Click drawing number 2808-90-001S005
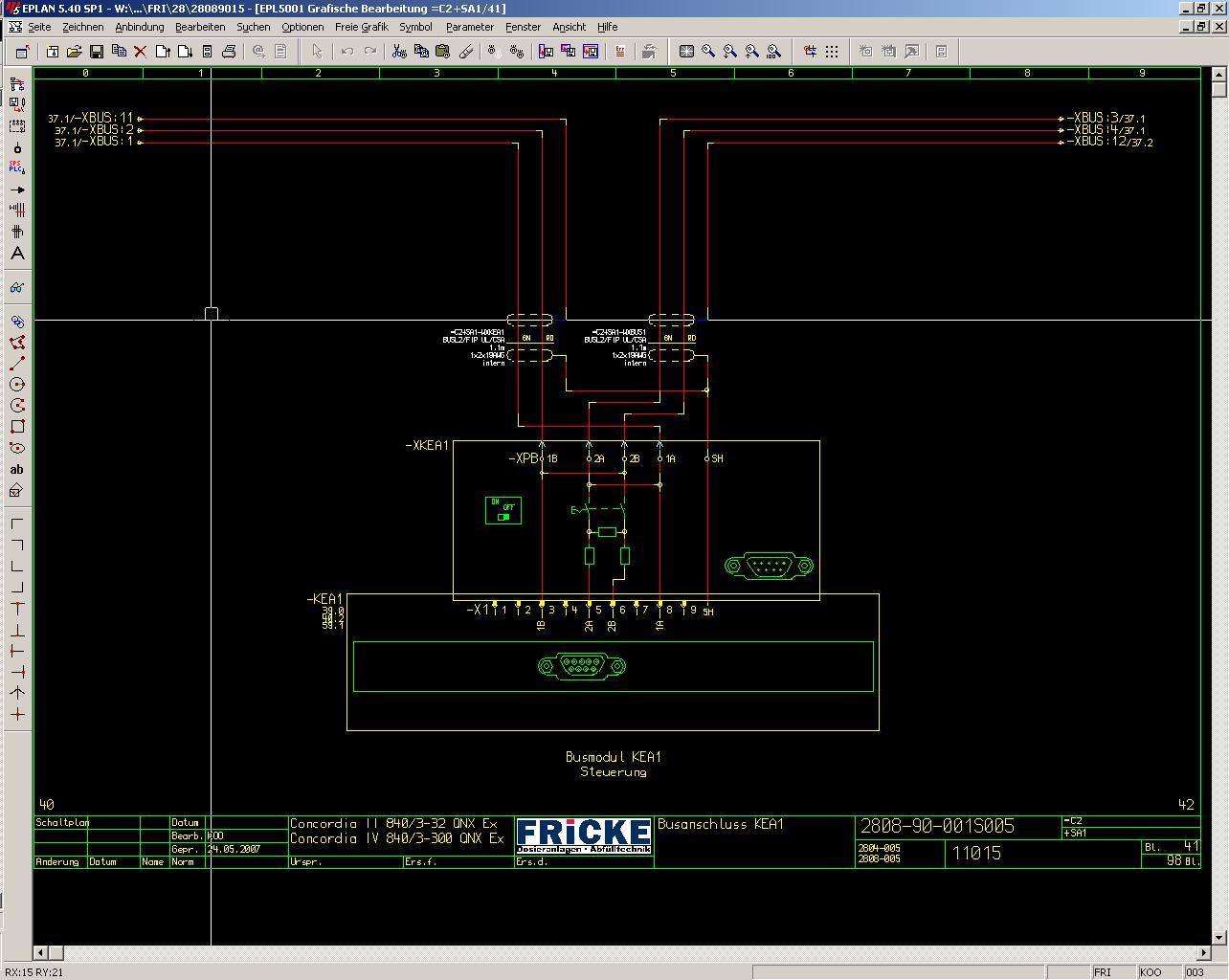1229x980 pixels. point(937,826)
